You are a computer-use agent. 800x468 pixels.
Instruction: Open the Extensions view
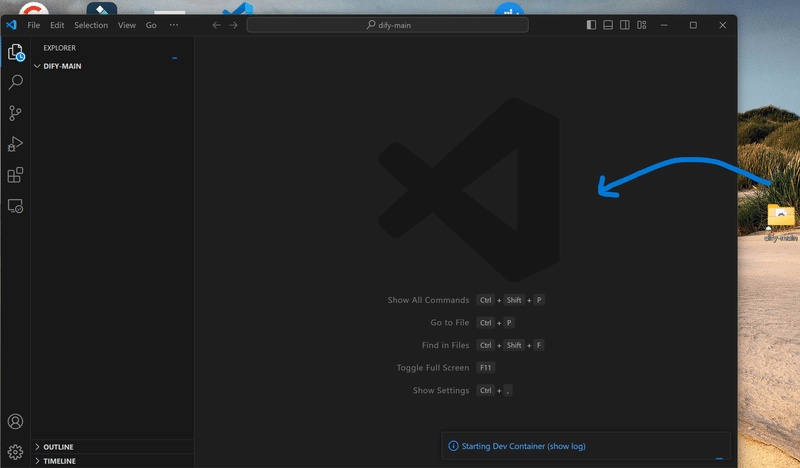(15, 175)
